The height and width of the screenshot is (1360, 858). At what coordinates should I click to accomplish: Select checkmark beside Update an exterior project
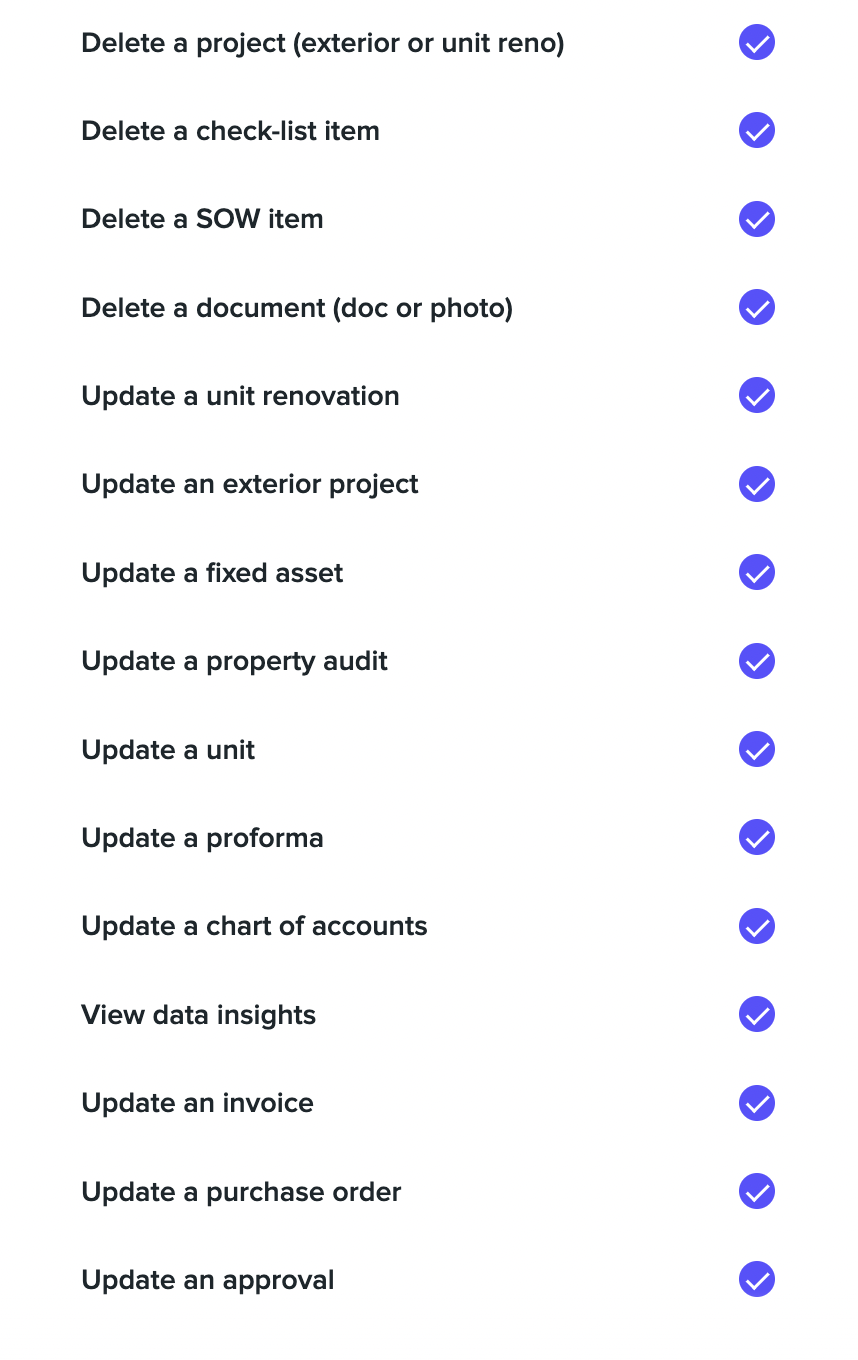pos(757,484)
